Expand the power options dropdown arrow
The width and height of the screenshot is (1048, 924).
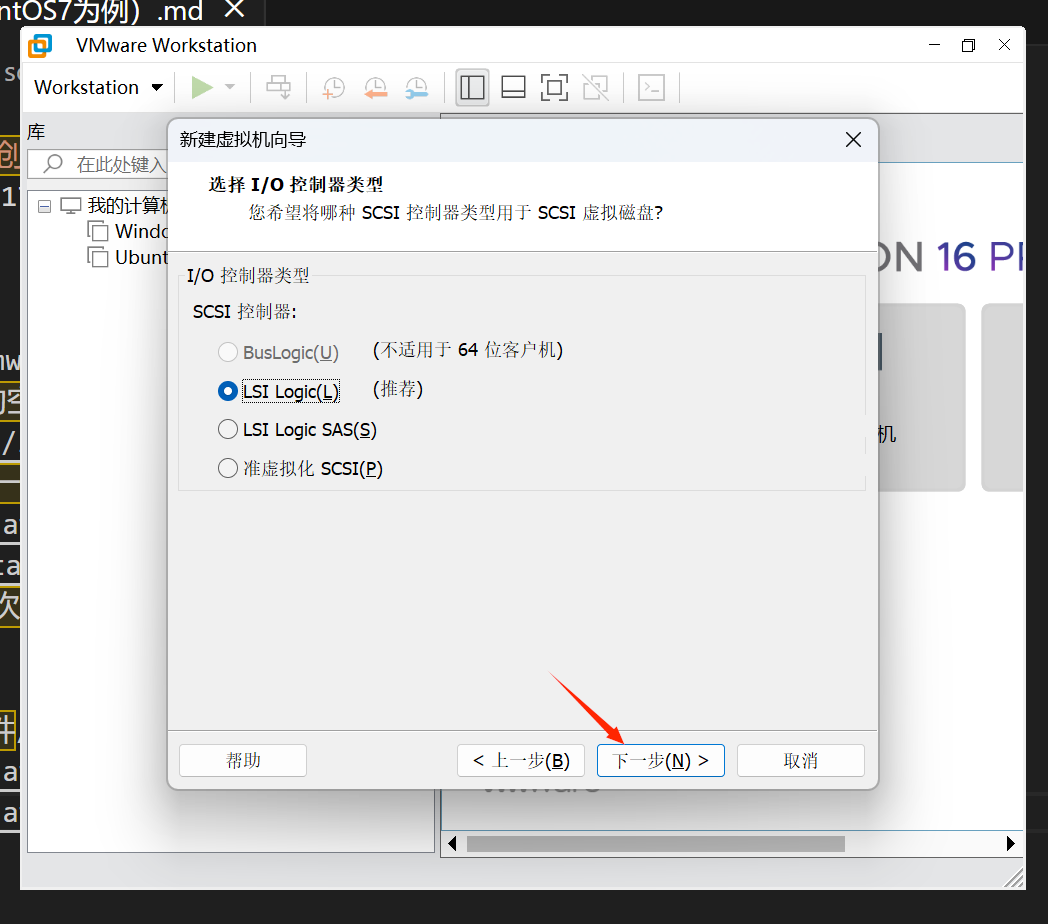point(230,87)
